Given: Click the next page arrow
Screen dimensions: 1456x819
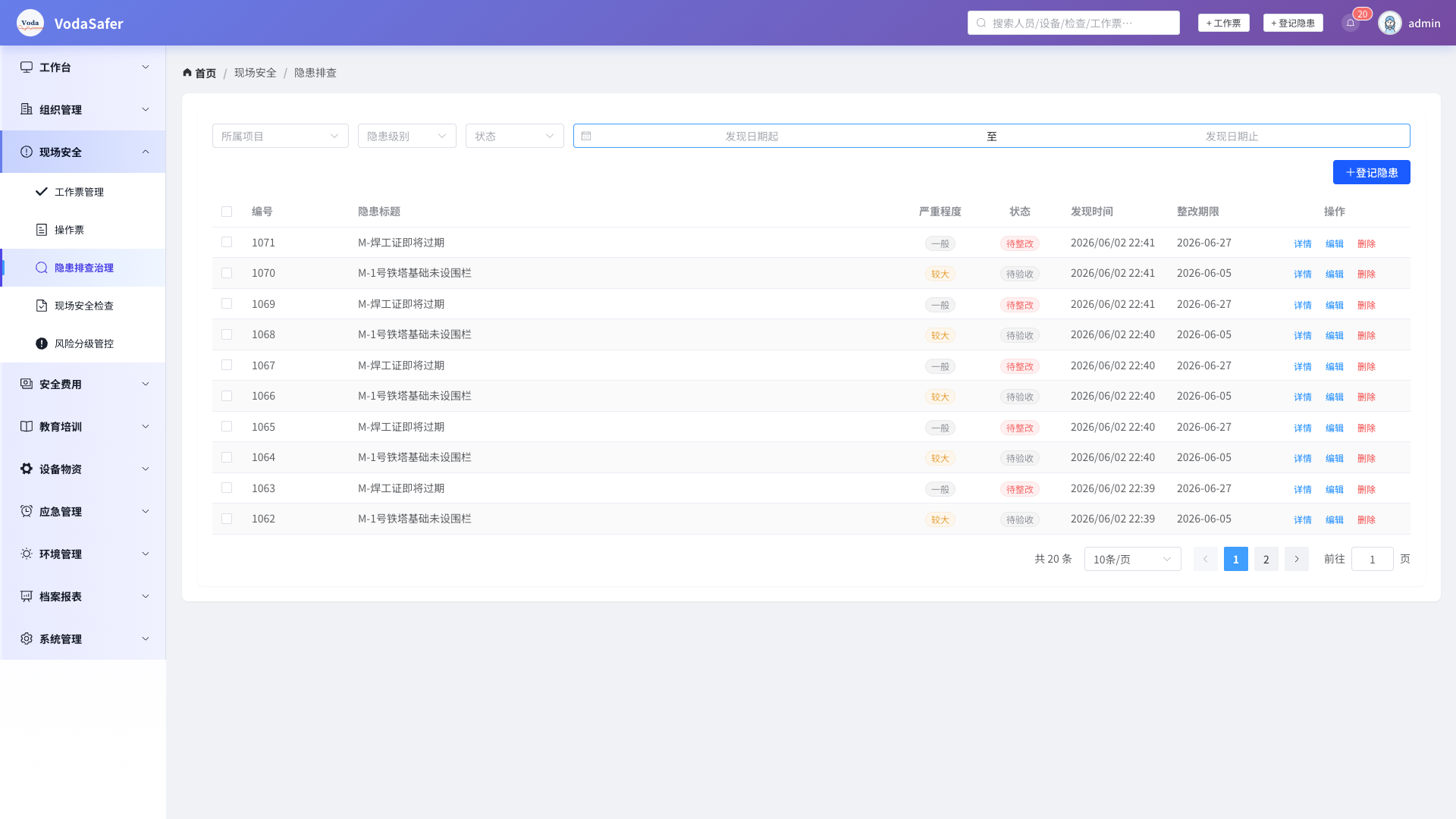Looking at the screenshot, I should pos(1297,559).
